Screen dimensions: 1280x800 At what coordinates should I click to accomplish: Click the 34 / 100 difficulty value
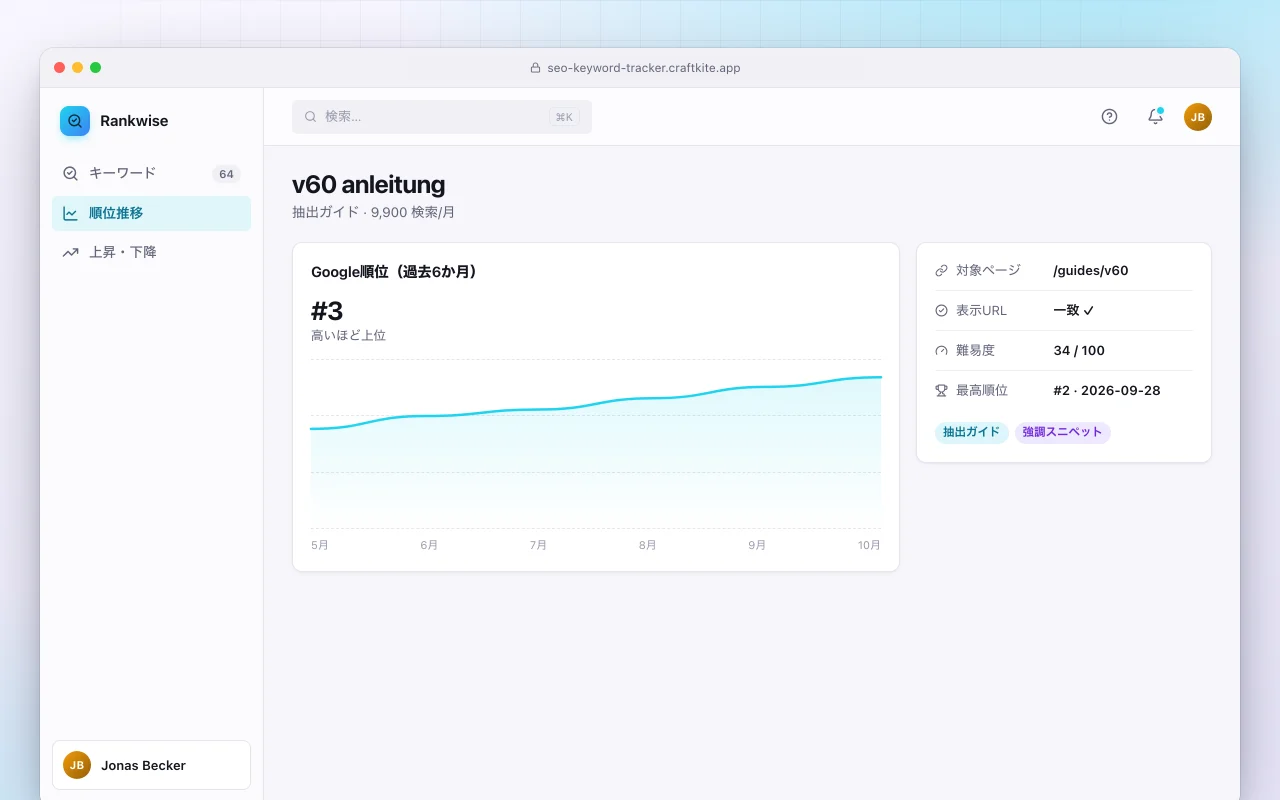[1079, 350]
